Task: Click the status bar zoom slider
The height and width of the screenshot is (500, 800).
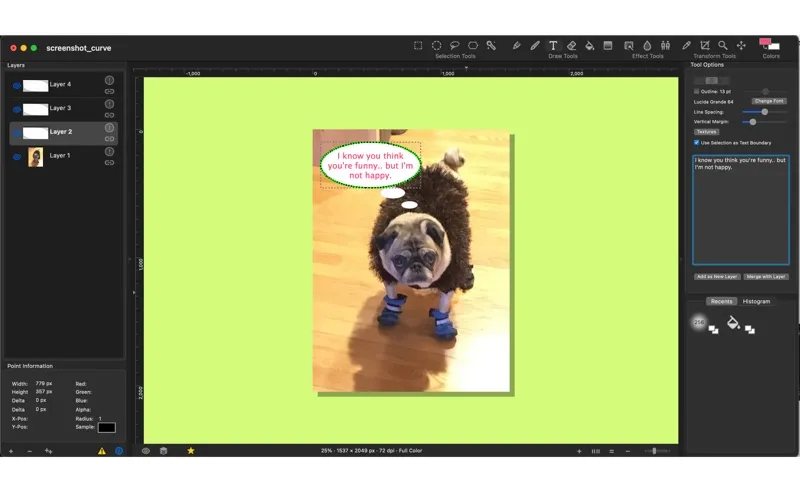Action: [x=657, y=451]
